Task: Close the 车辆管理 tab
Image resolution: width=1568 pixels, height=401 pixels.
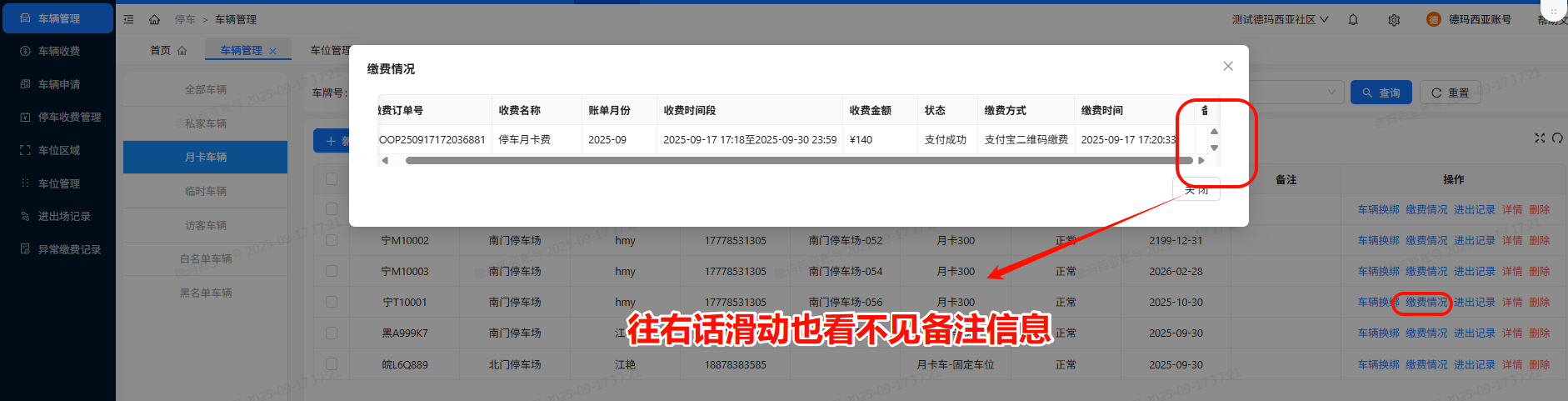Action: tap(272, 51)
